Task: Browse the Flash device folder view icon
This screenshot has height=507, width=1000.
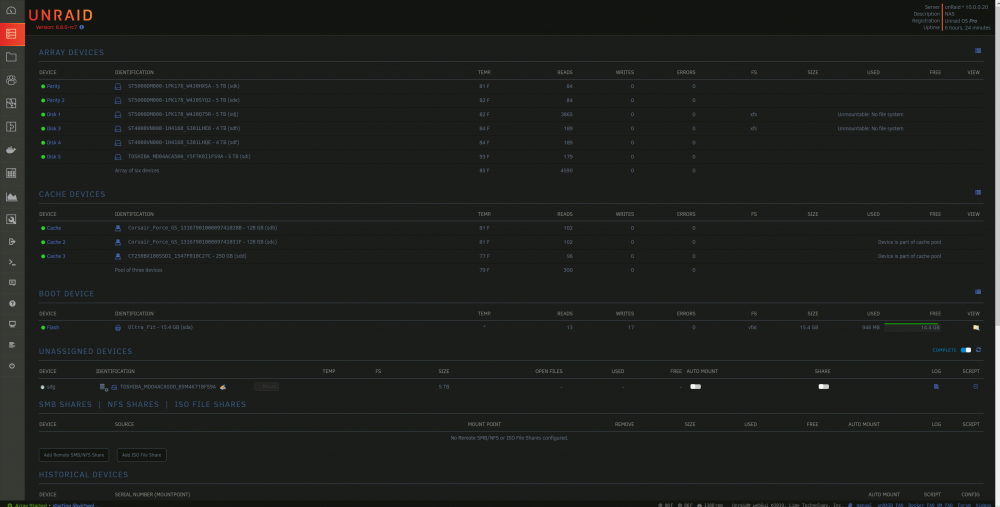Action: (975, 327)
